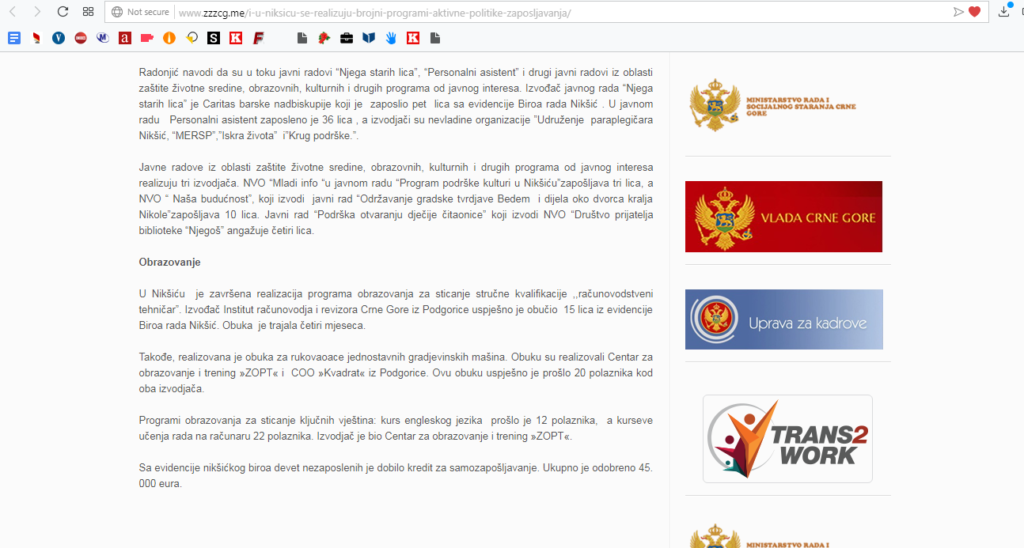Click the paragraph starting 'Programi obrazovanja za sticanje'

click(396, 428)
